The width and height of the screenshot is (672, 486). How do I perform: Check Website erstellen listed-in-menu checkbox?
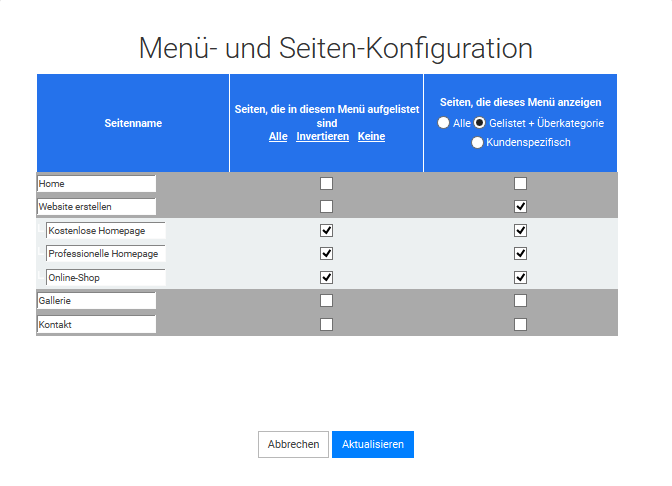[326, 207]
